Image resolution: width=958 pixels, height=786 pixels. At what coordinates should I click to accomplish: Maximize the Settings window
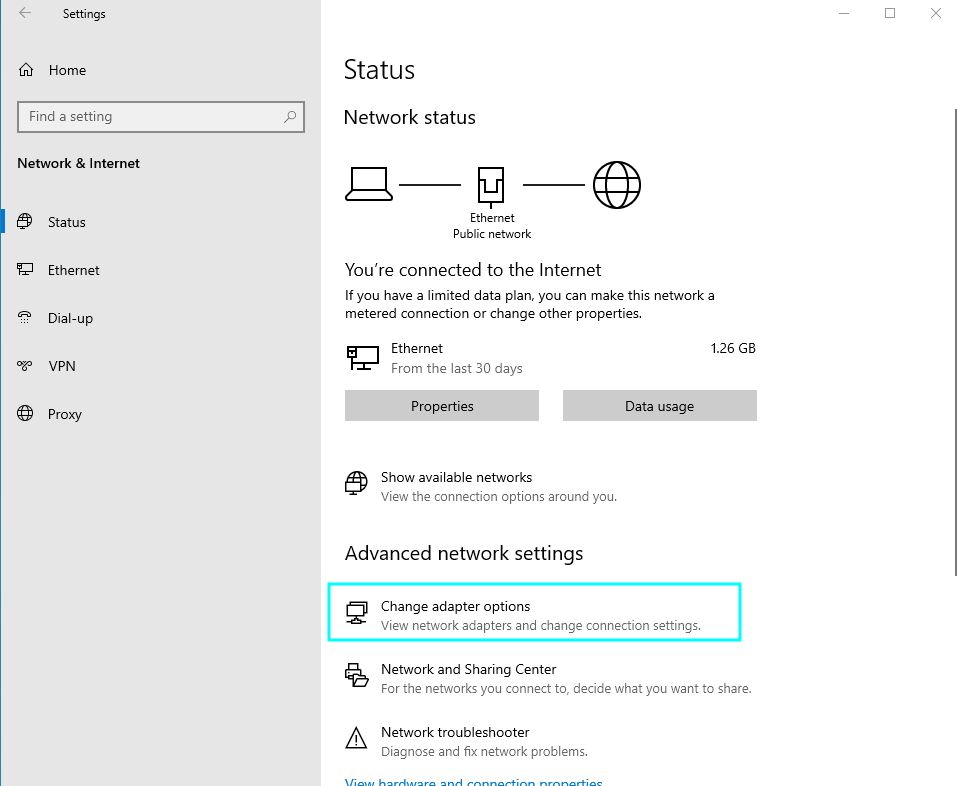tap(890, 13)
